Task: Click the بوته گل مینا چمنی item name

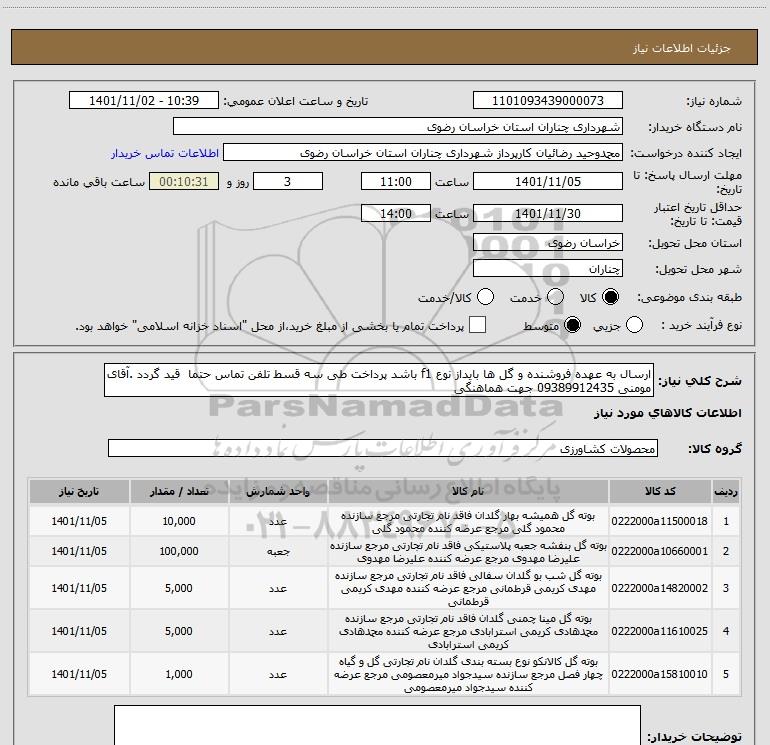Action: tap(468, 631)
